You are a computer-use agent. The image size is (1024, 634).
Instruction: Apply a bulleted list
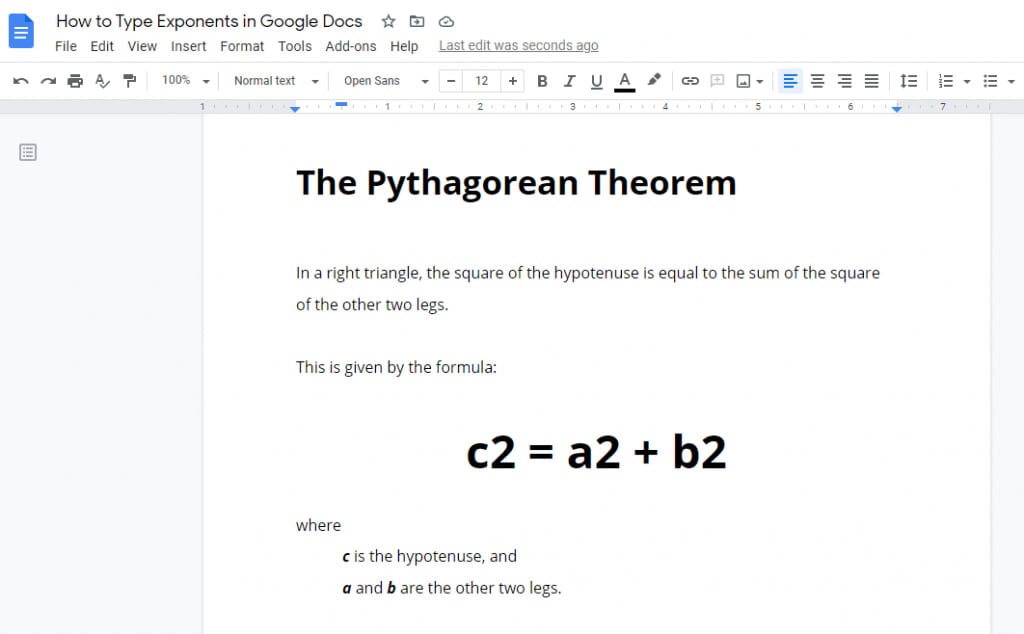click(991, 81)
